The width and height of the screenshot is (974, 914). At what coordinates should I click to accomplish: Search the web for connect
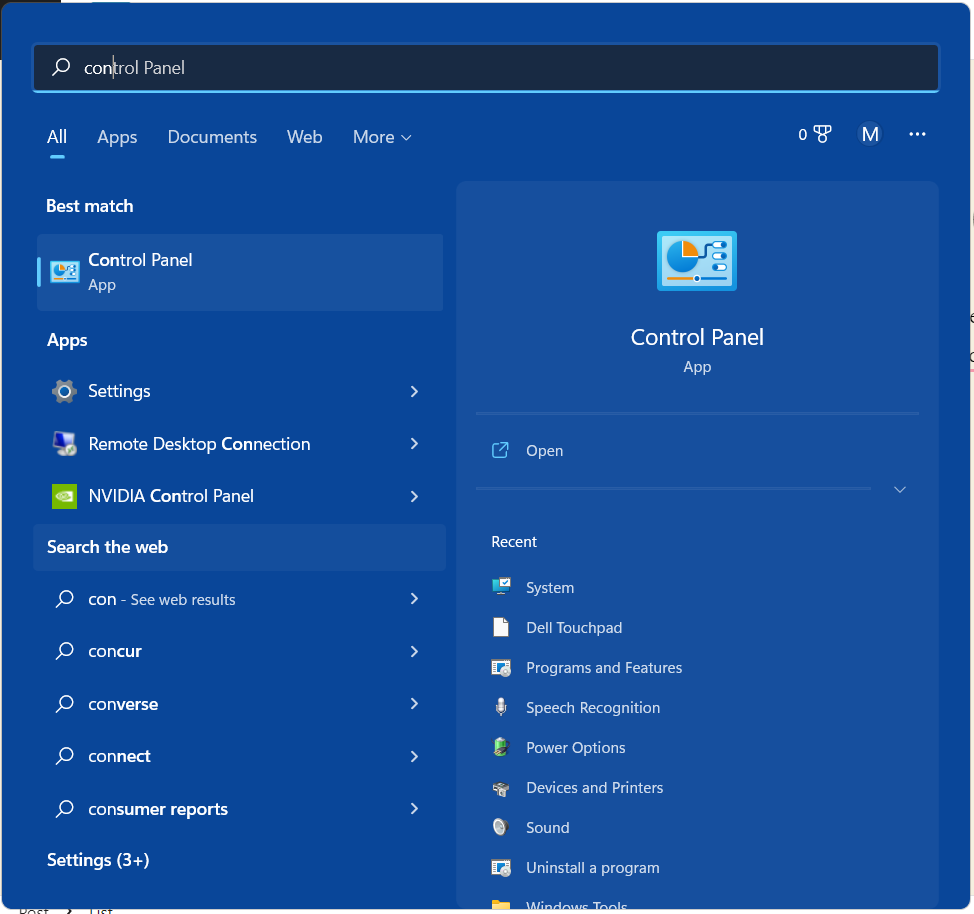(240, 756)
